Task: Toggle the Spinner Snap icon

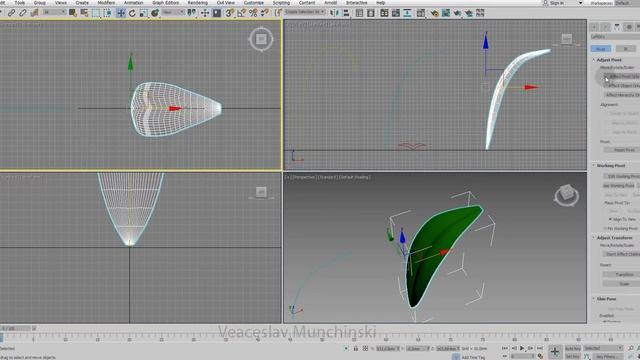Action: [265, 13]
